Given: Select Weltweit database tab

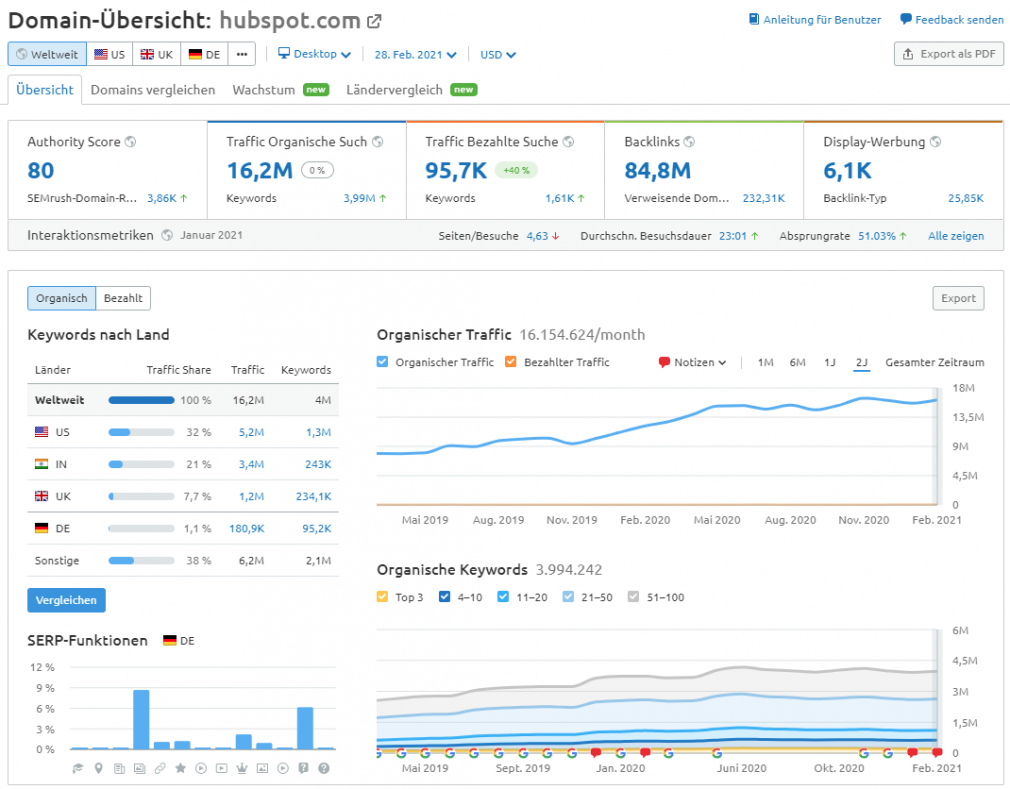Looking at the screenshot, I should pos(47,54).
